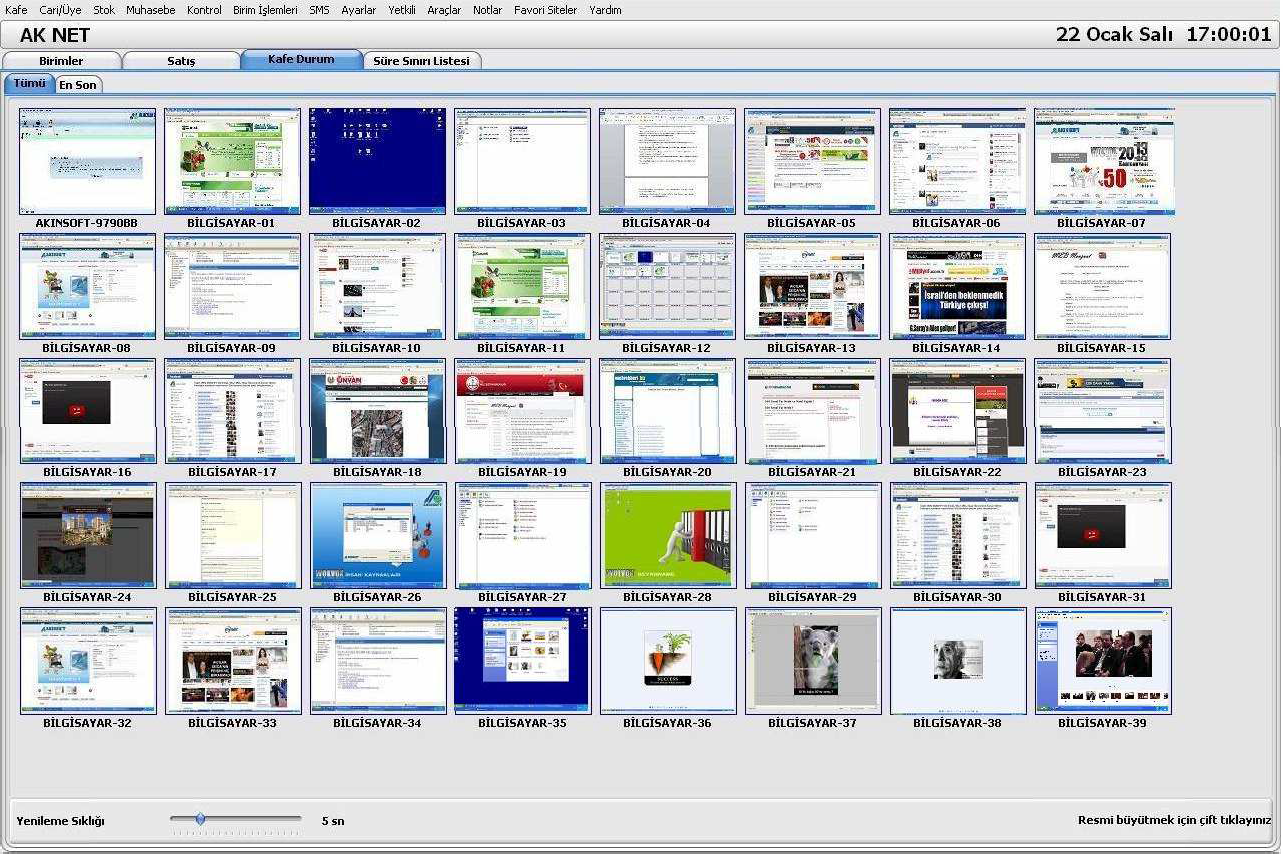
Task: Click the BİLGİSAYAR-07 screen preview
Action: (1103, 161)
